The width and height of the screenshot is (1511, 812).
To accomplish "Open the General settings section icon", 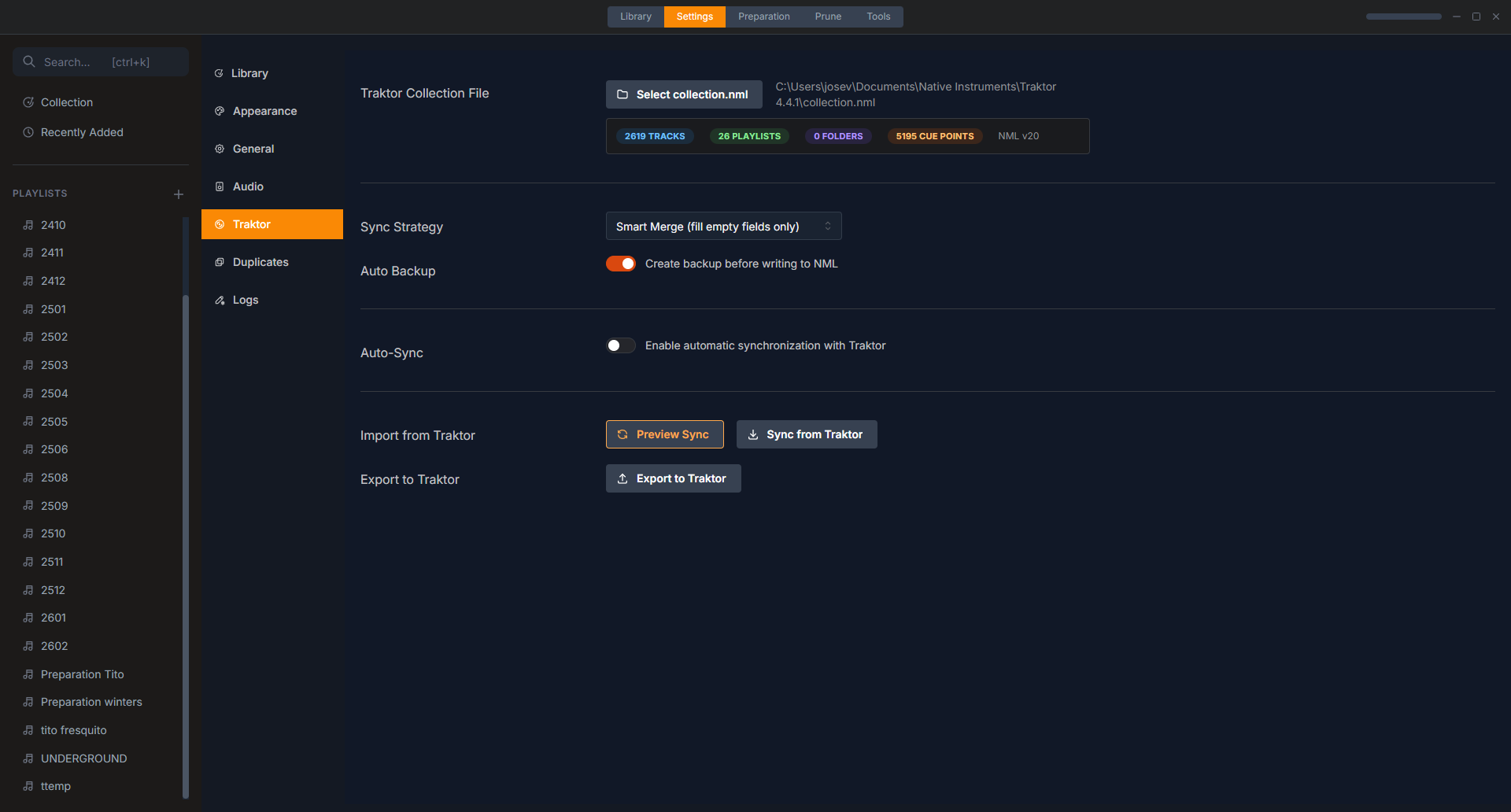I will pyautogui.click(x=219, y=148).
